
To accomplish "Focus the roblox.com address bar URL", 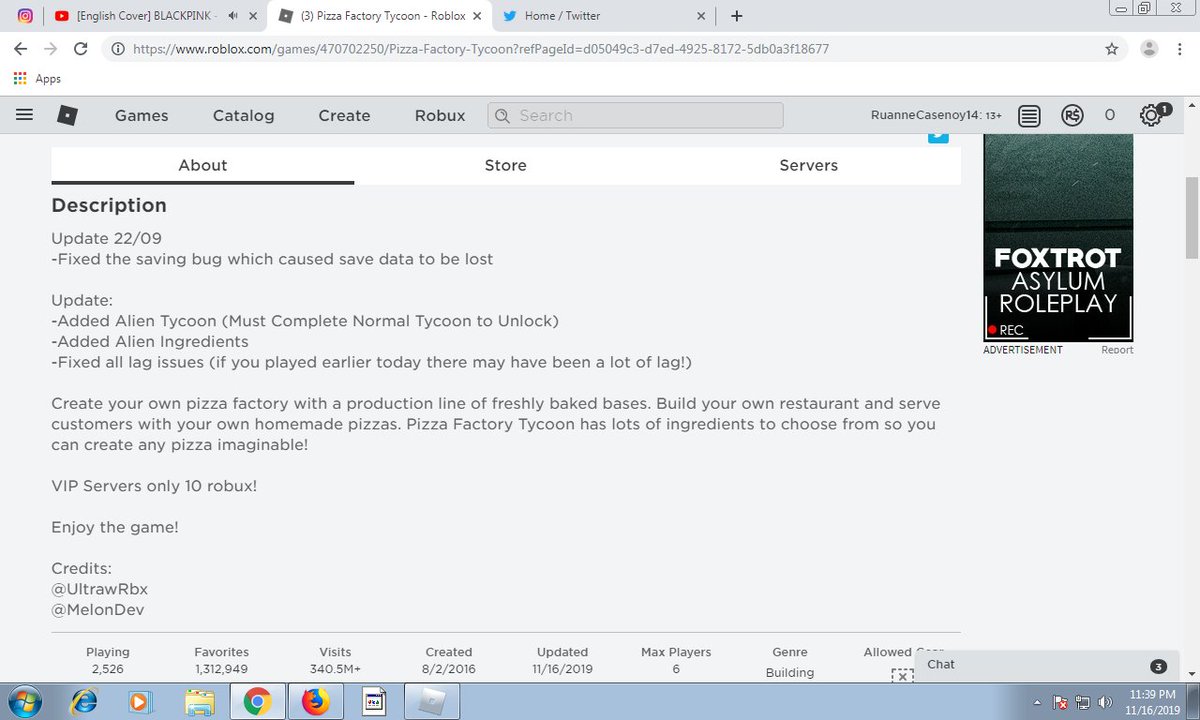I will (x=481, y=49).
